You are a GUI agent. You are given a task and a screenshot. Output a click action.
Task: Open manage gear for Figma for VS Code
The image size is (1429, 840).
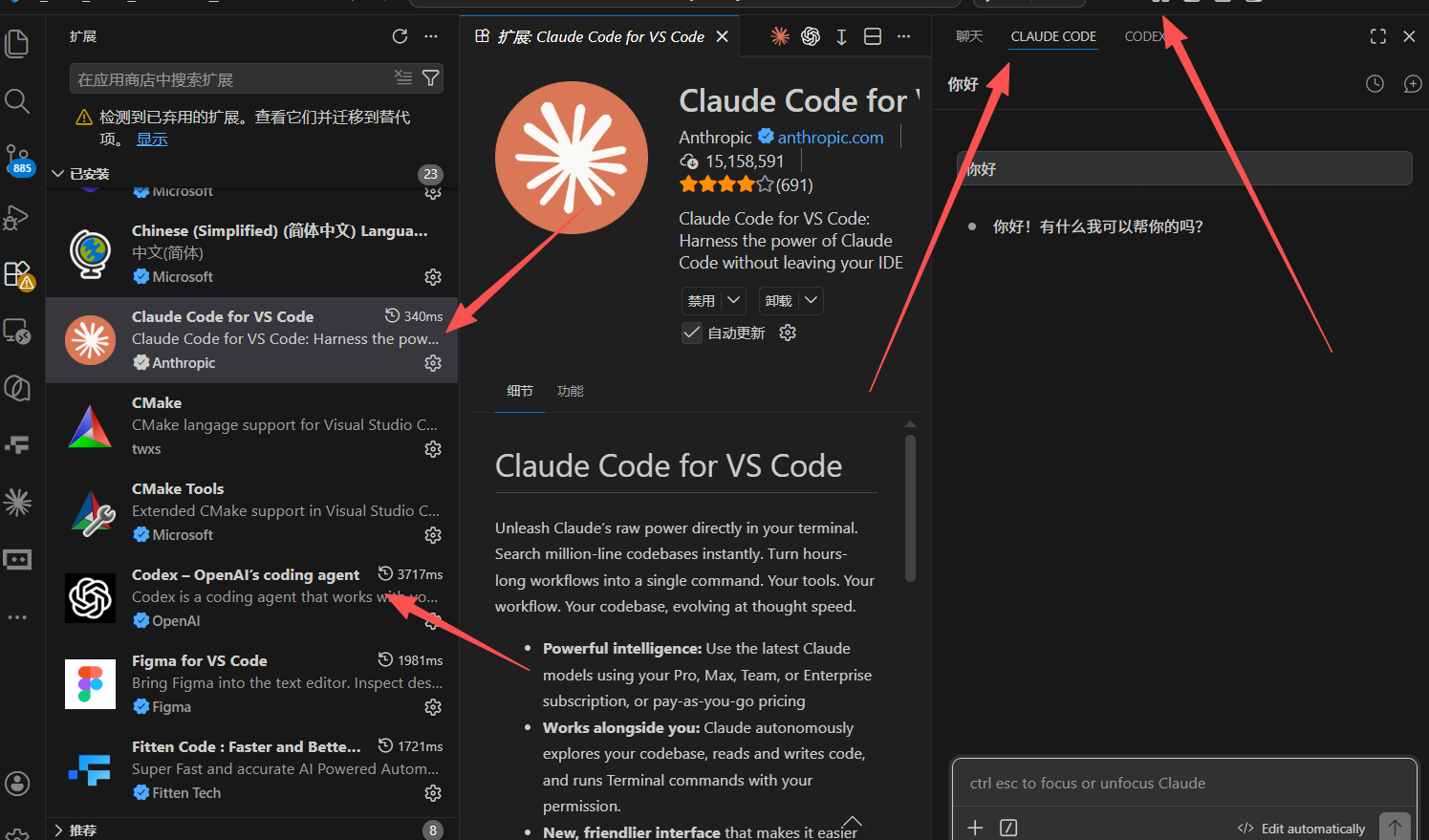tap(433, 707)
